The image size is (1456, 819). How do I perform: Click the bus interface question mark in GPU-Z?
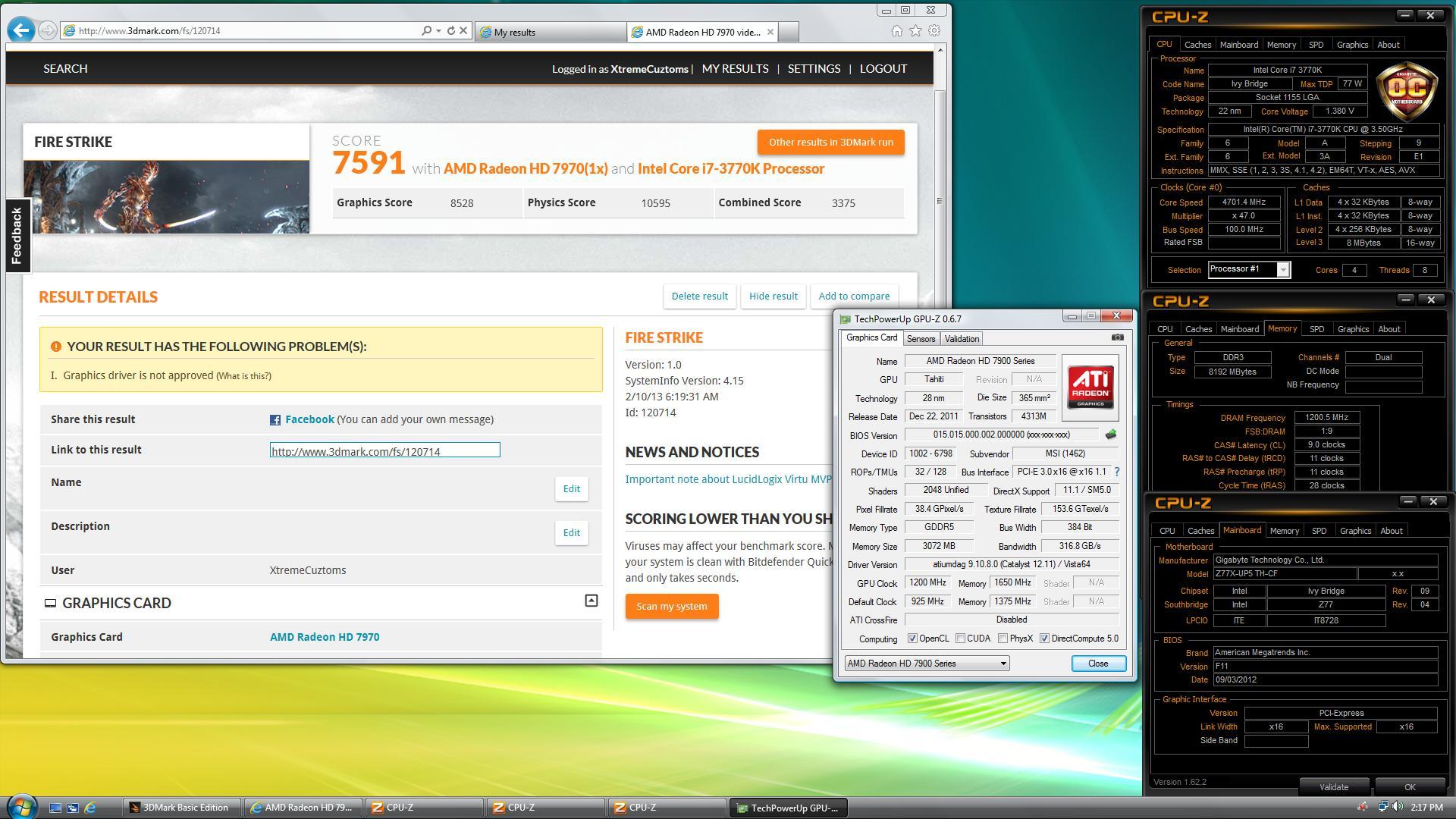tap(1116, 472)
